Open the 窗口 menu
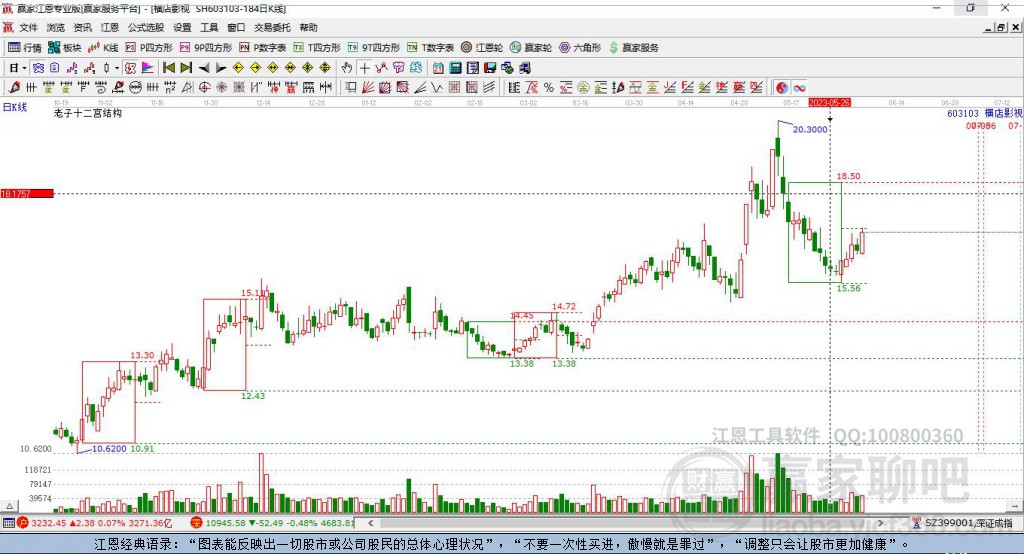This screenshot has height=554, width=1024. pos(236,27)
